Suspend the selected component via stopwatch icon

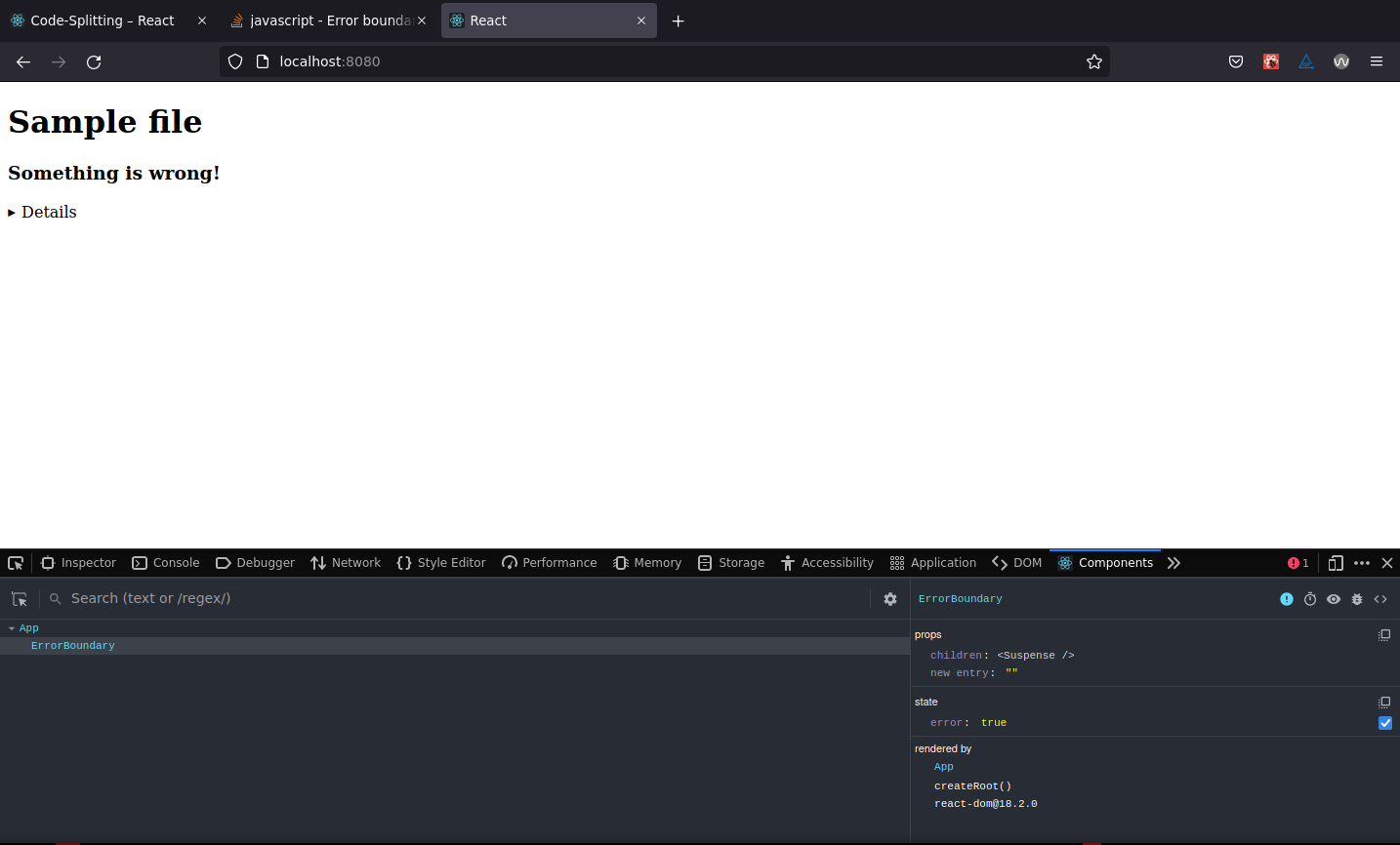coord(1310,599)
